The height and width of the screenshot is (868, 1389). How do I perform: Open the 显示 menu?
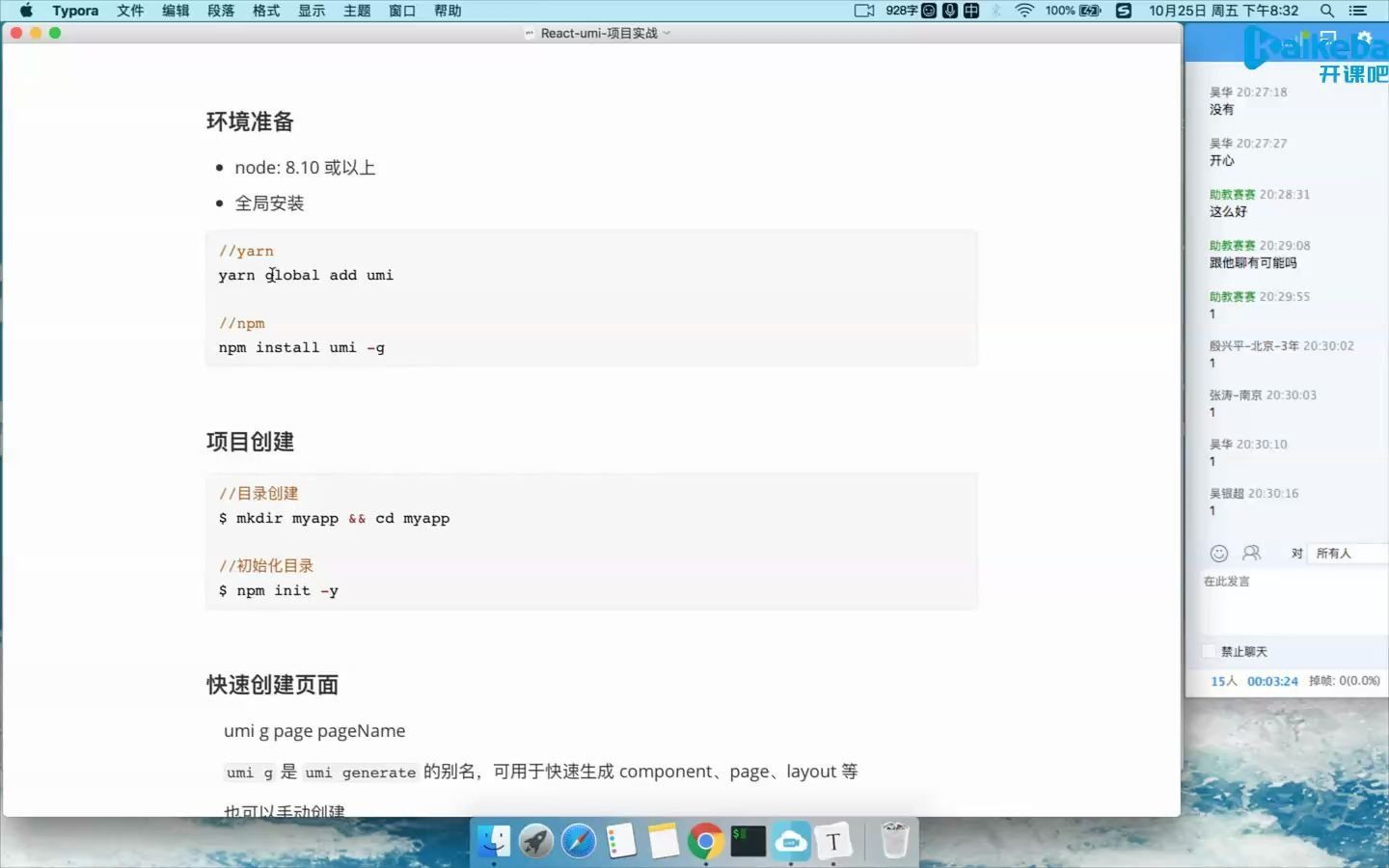tap(312, 11)
